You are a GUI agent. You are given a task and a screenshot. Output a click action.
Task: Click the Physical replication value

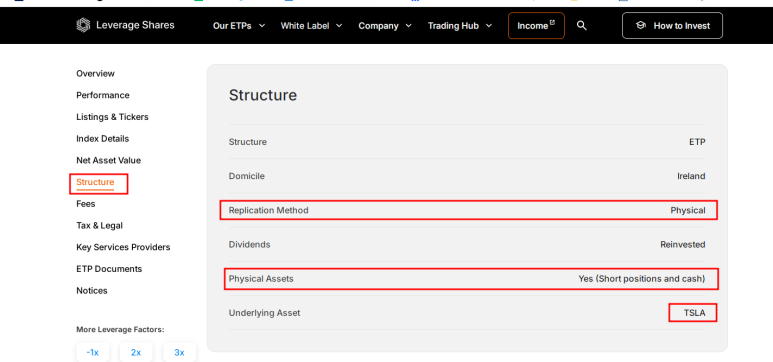click(688, 210)
